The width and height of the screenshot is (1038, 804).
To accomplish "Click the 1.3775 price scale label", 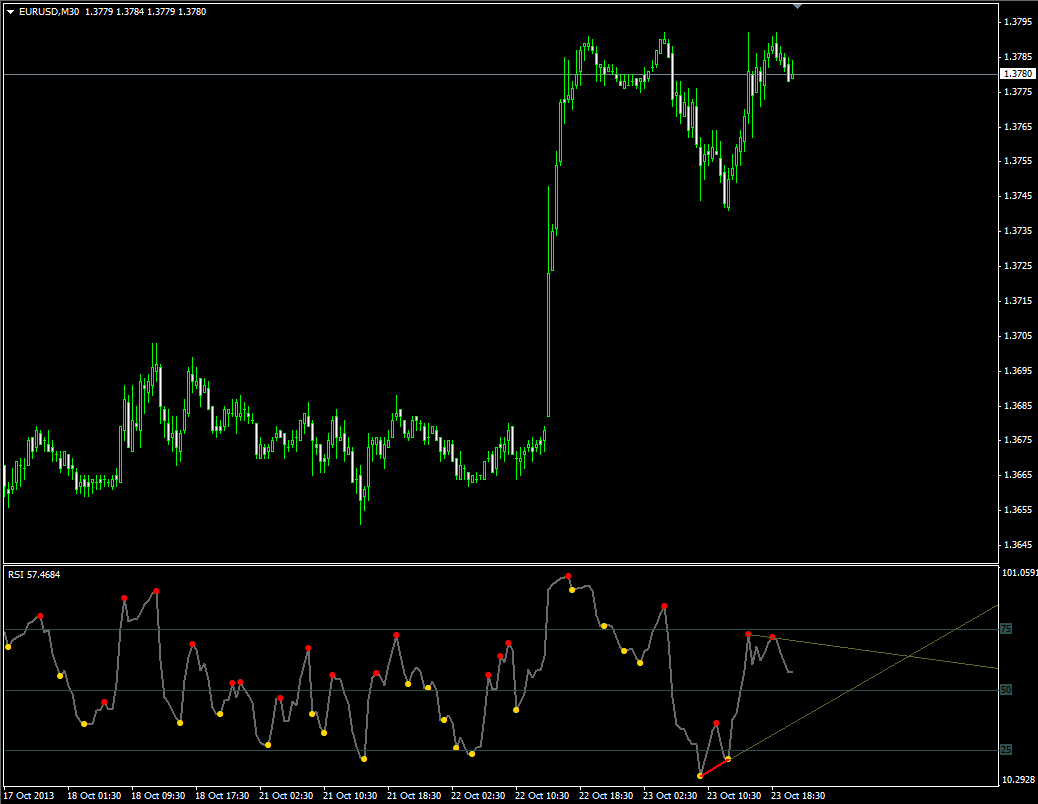I will click(x=1017, y=91).
